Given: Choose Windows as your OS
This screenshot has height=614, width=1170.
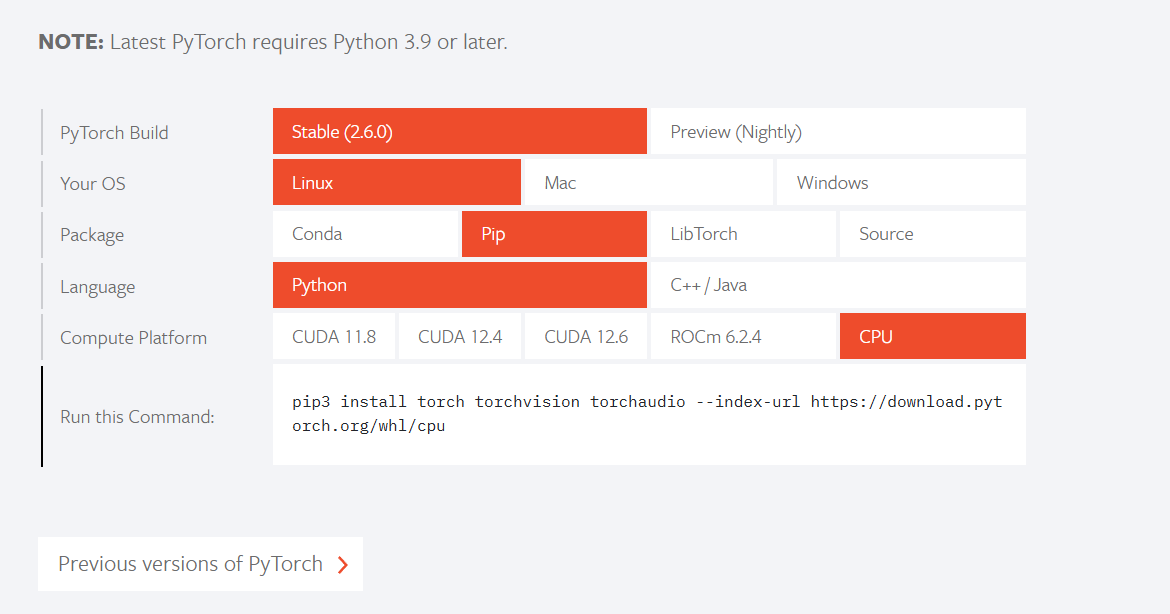Looking at the screenshot, I should click(x=901, y=182).
